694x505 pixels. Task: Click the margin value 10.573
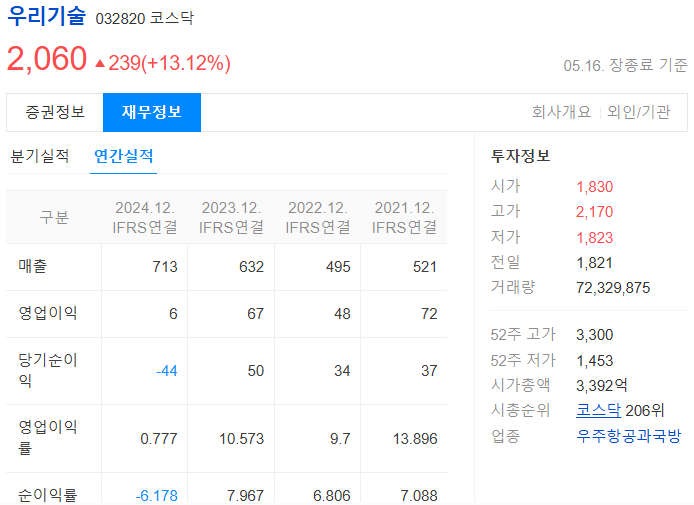242,439
